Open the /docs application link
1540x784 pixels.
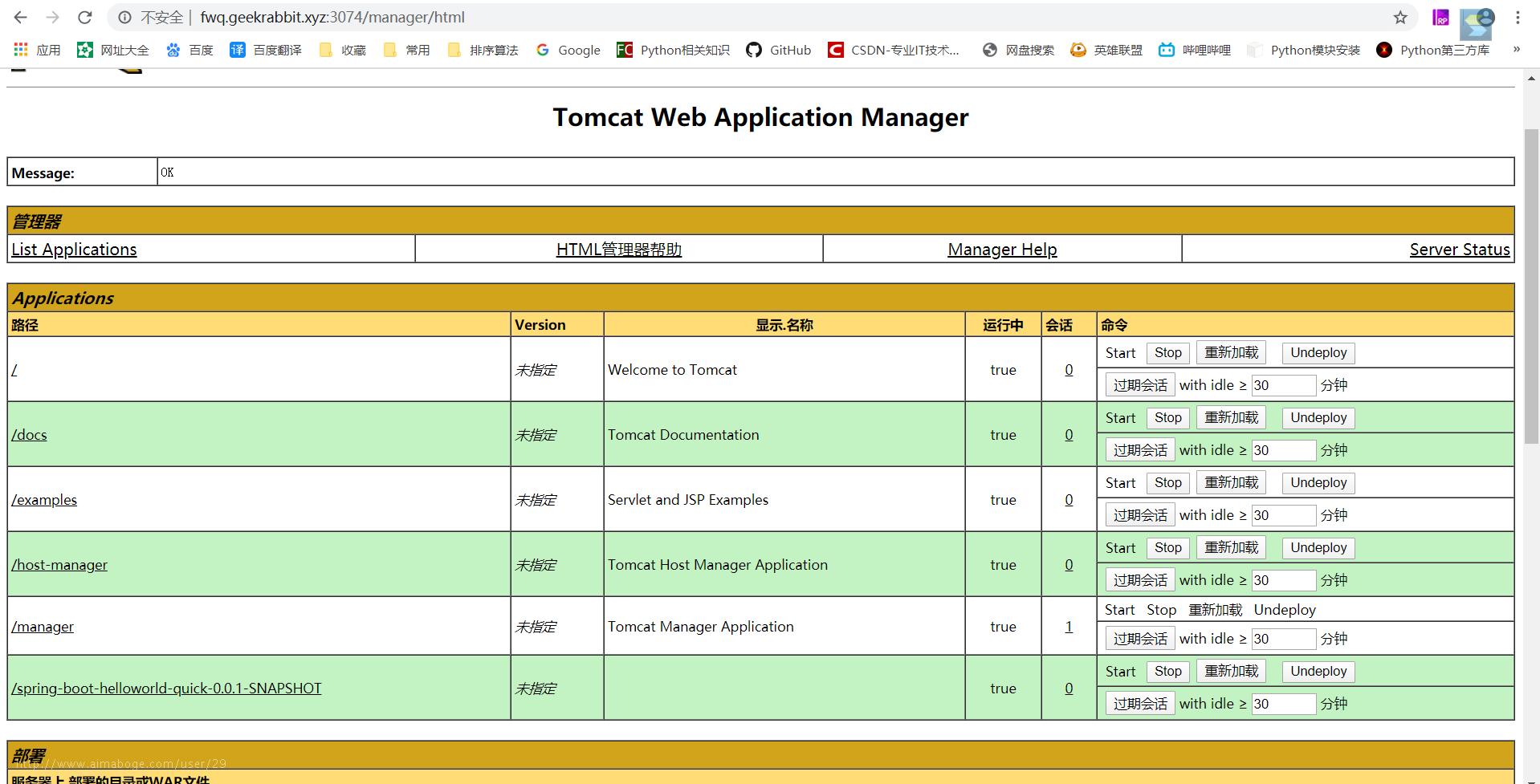(29, 435)
